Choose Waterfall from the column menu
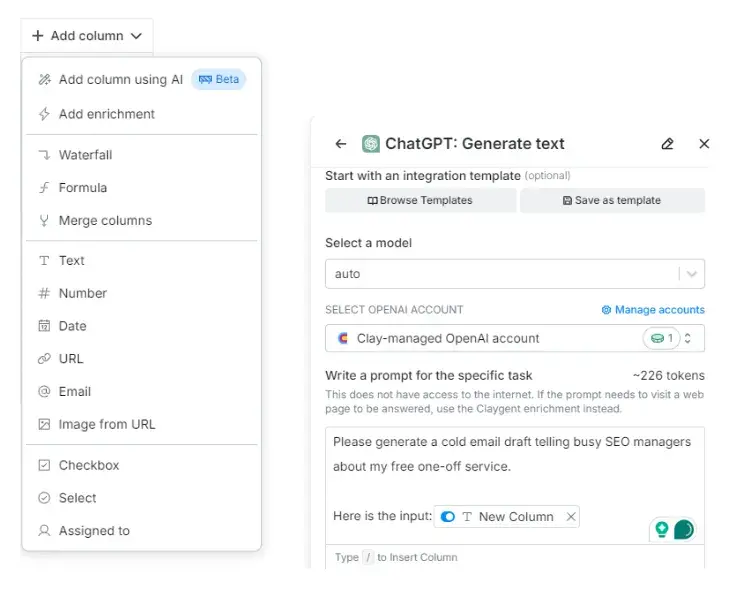 coord(85,155)
